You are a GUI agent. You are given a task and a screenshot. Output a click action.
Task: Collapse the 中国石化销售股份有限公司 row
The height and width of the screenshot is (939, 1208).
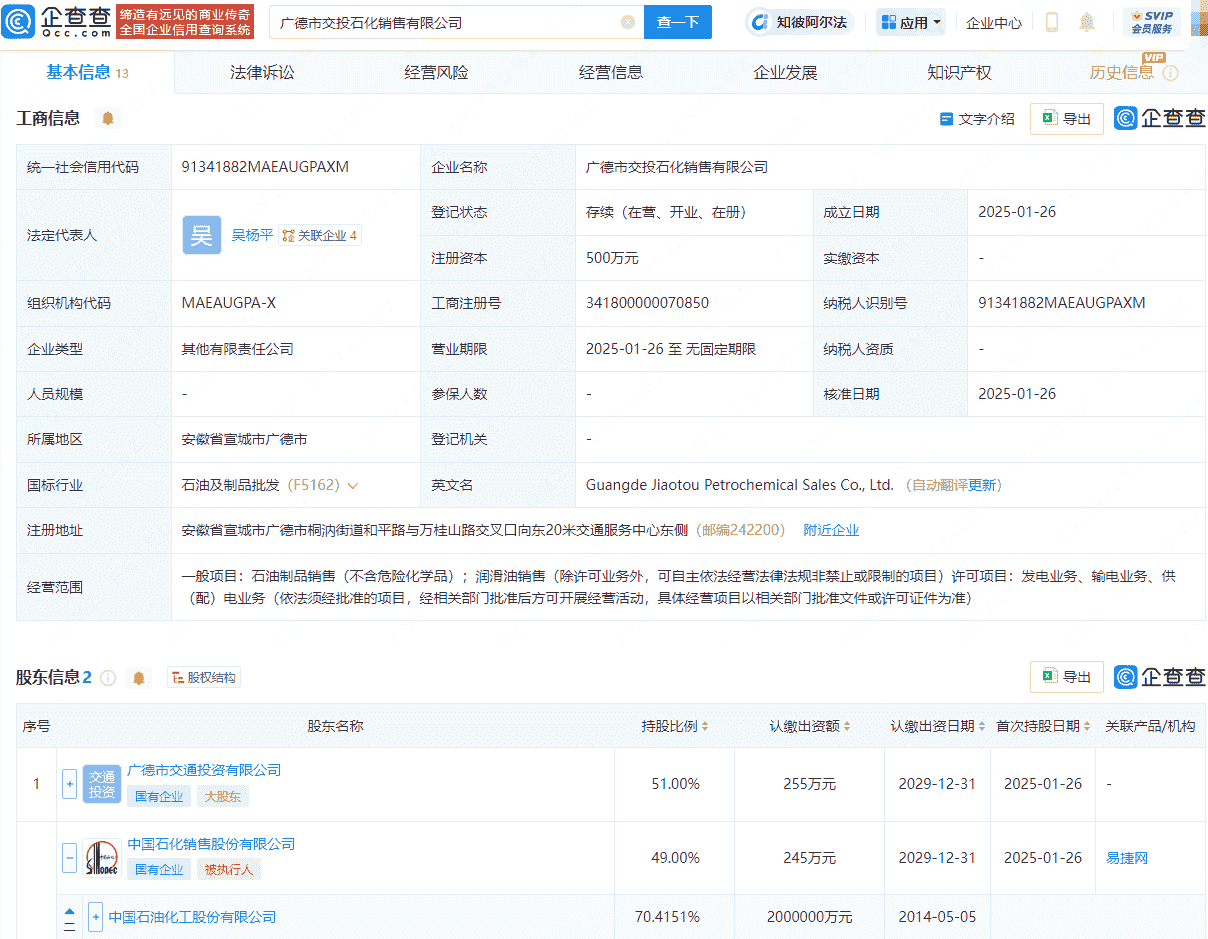tap(69, 858)
